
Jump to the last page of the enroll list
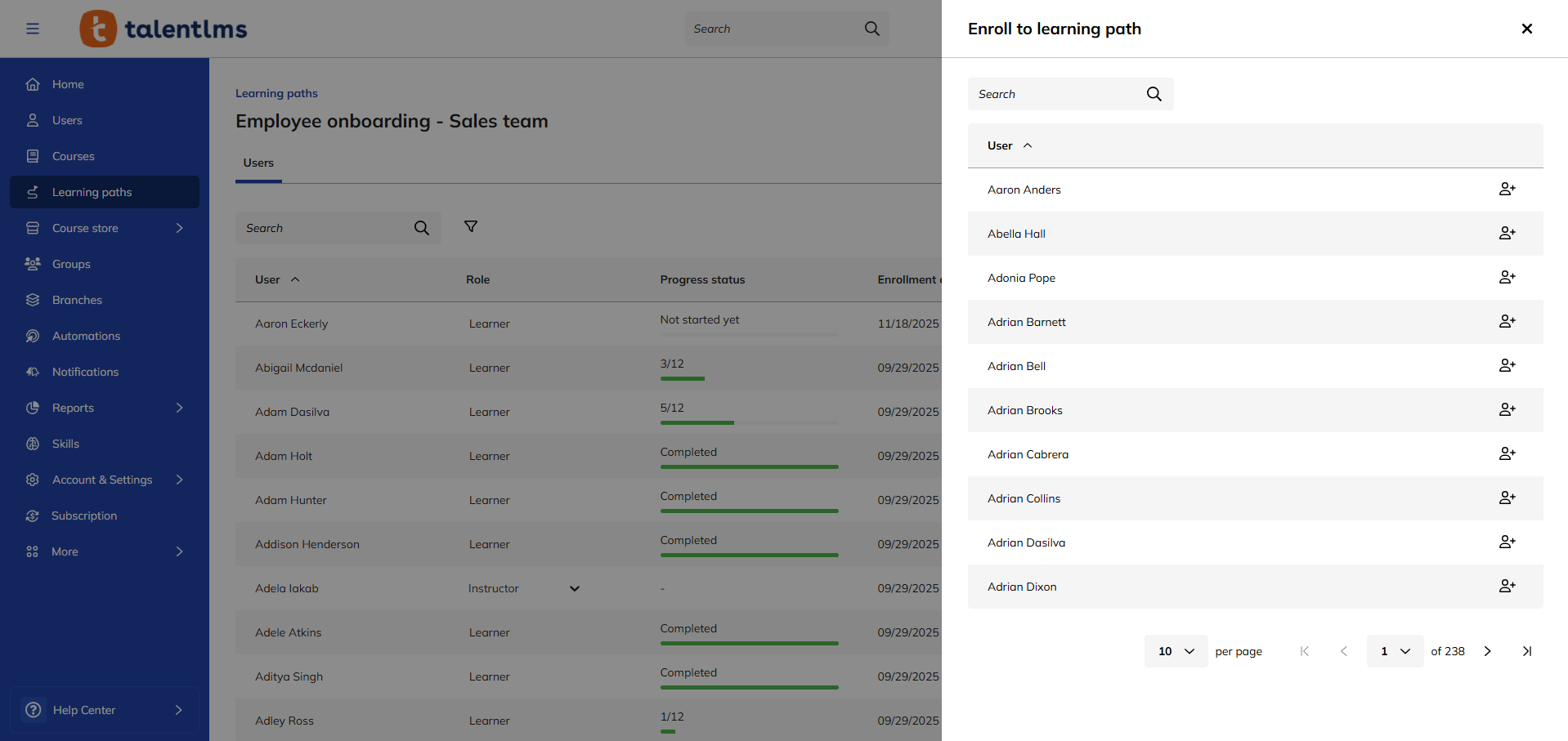pyautogui.click(x=1527, y=650)
